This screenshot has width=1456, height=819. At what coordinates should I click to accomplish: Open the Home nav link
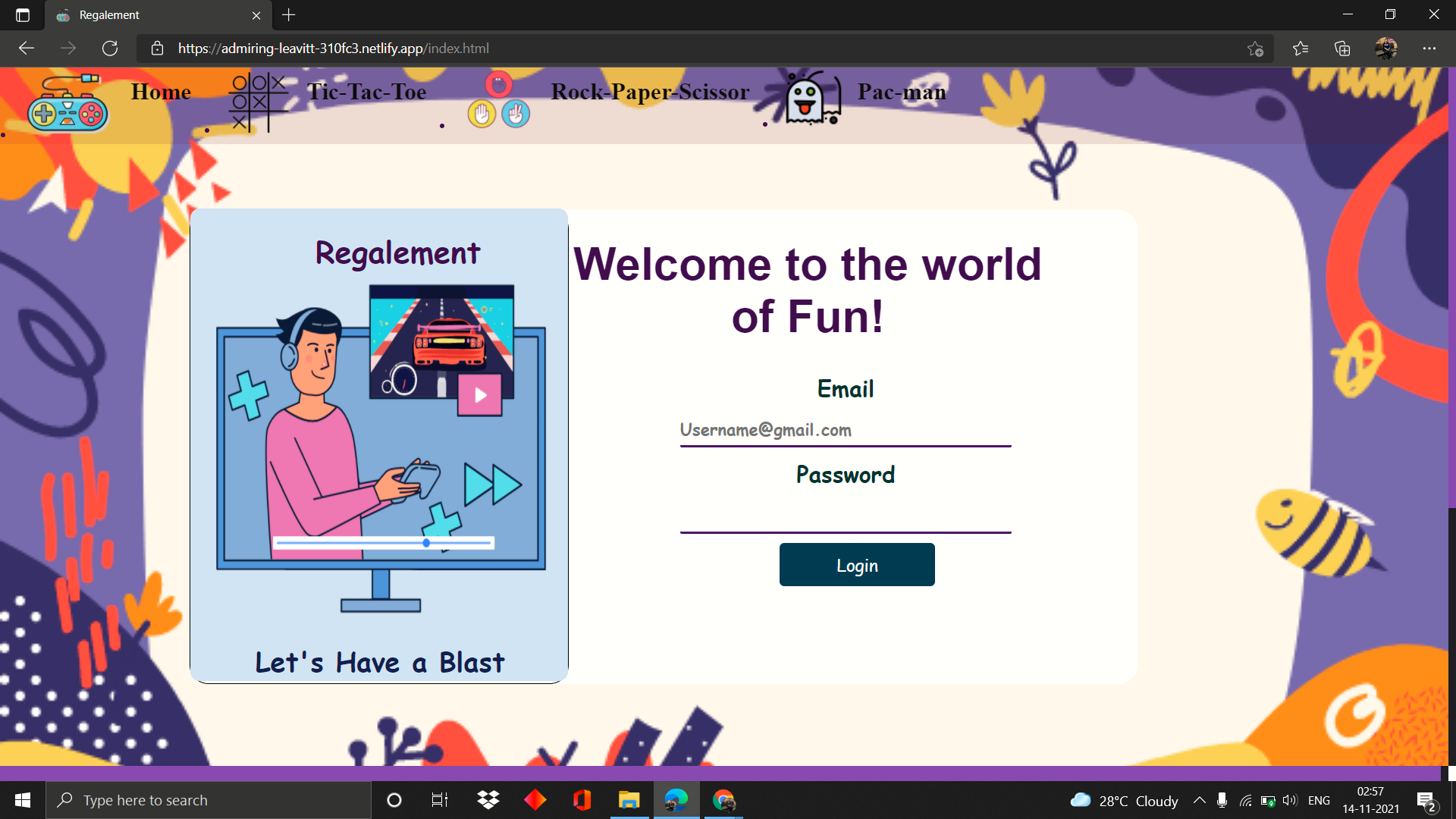coord(161,92)
